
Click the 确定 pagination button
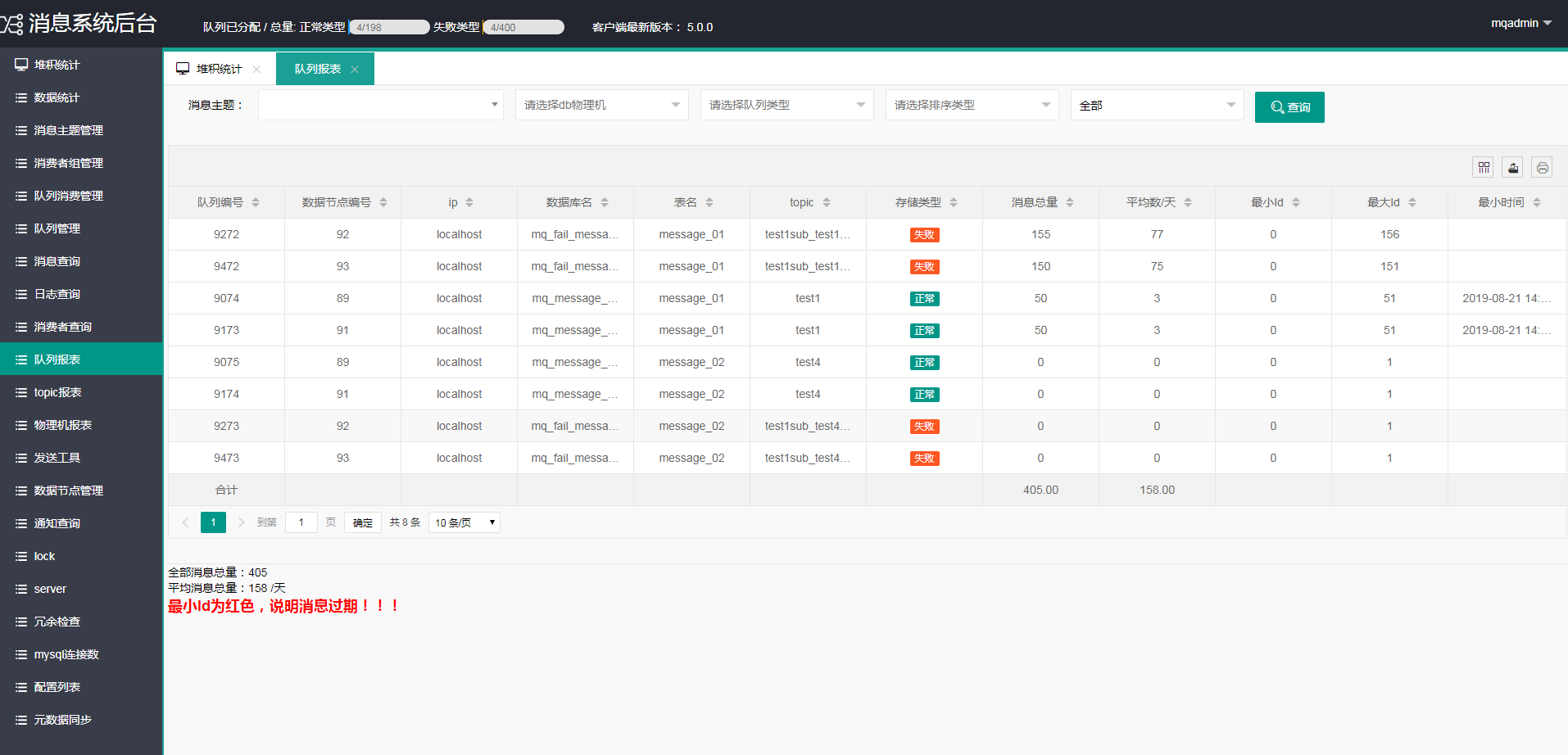tap(363, 522)
